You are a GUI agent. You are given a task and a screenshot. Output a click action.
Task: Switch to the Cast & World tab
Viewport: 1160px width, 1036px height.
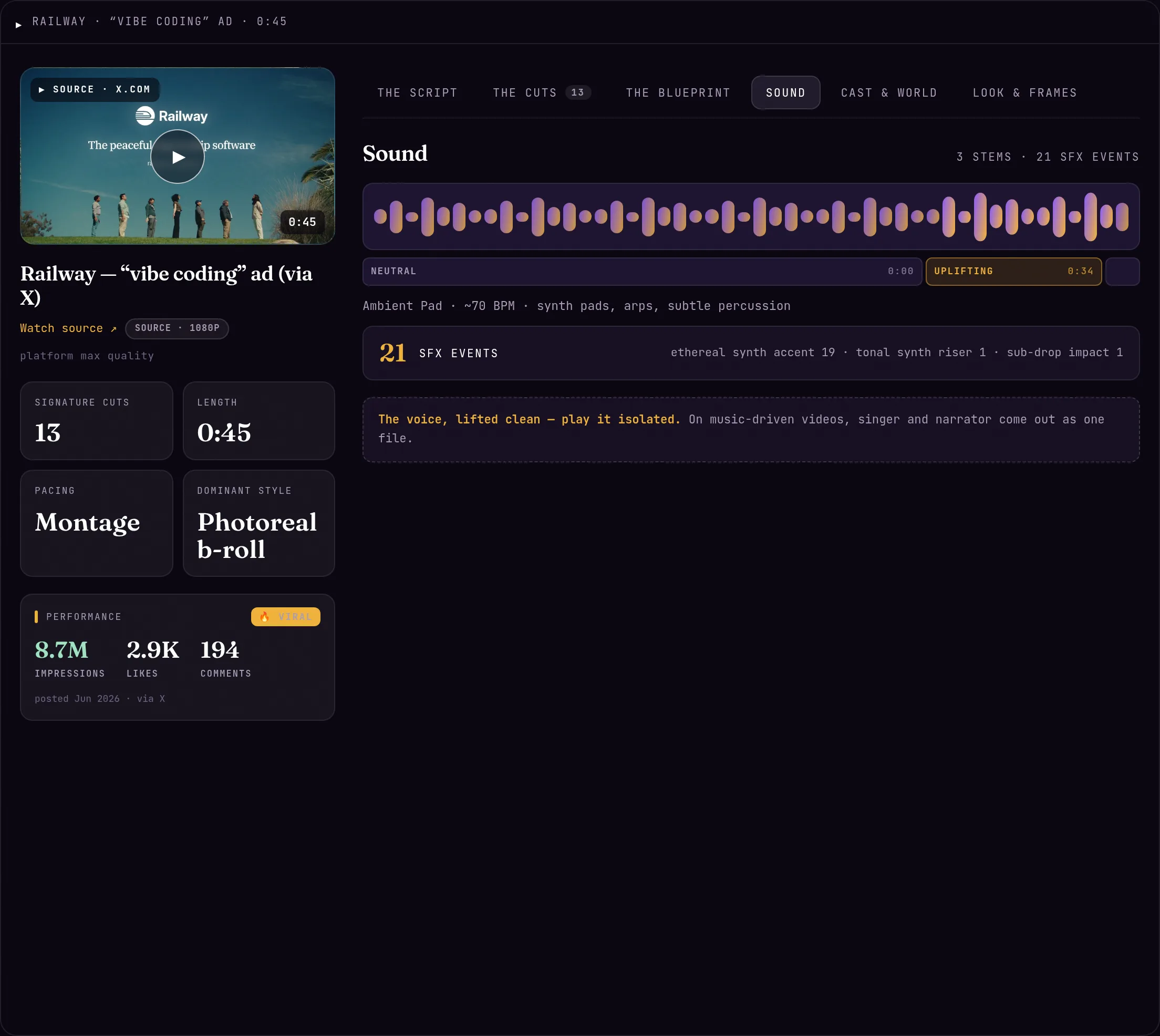click(889, 93)
